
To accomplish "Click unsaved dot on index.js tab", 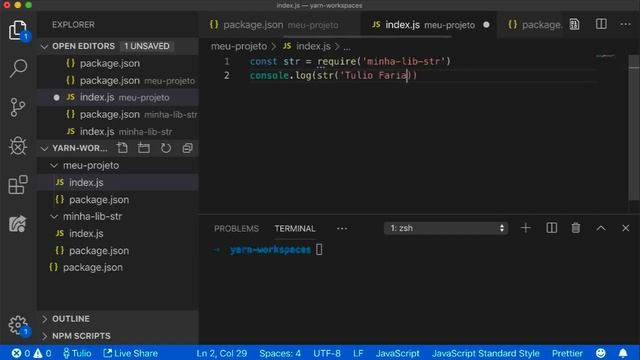I will pos(486,25).
